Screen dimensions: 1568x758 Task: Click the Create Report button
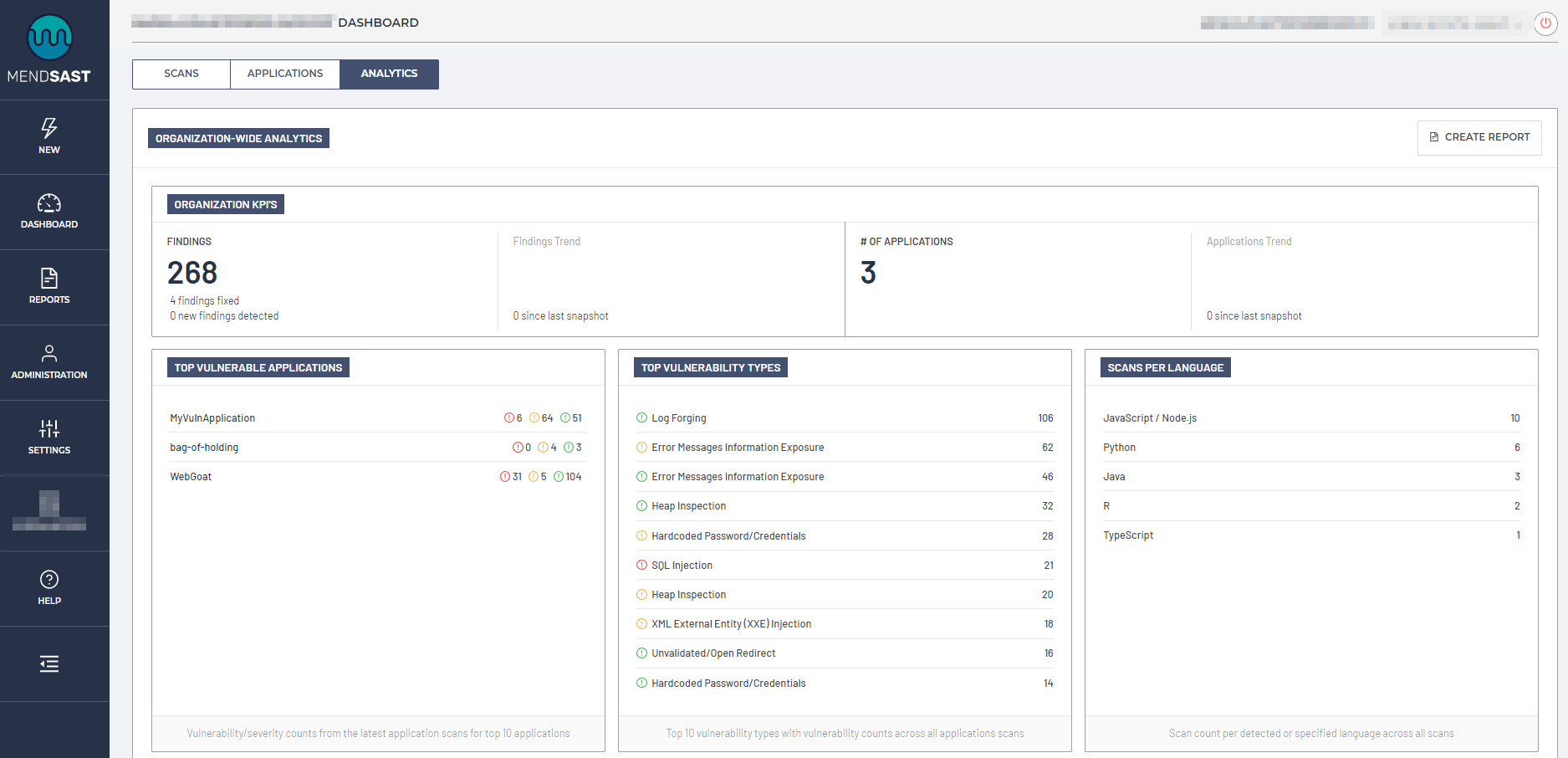tap(1479, 137)
